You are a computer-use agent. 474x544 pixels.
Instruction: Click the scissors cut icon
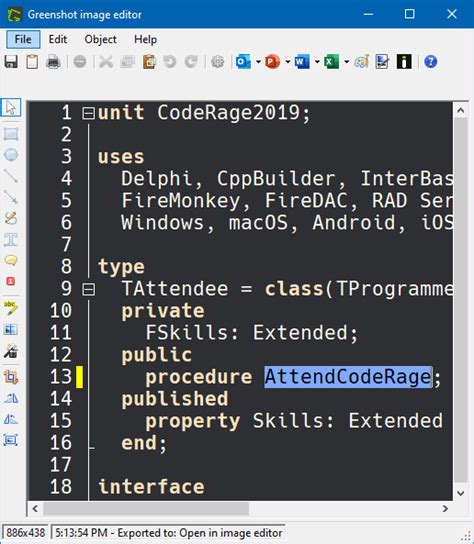click(106, 62)
